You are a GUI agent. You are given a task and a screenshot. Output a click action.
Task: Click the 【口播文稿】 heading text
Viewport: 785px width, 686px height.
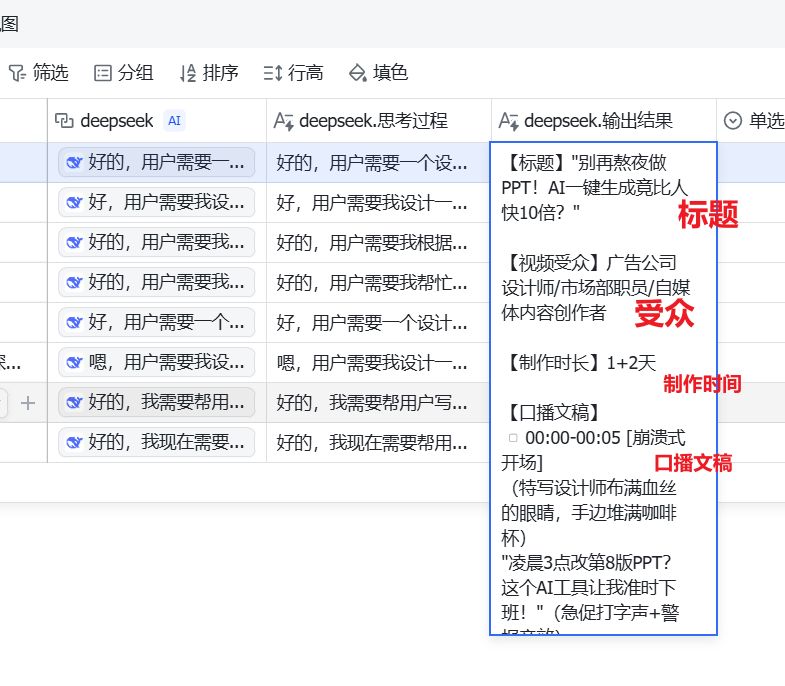pyautogui.click(x=554, y=413)
